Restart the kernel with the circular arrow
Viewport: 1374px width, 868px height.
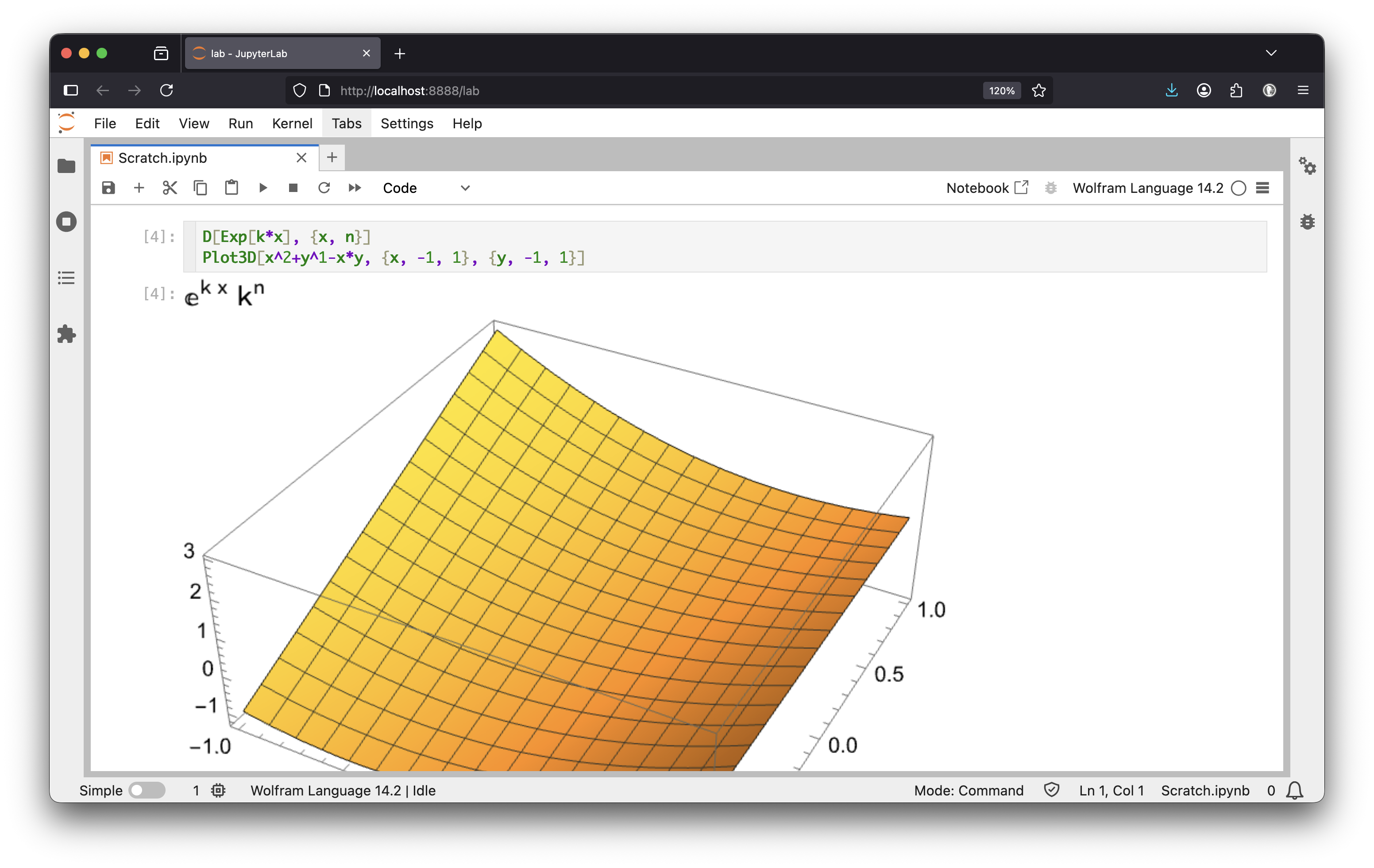pos(324,188)
